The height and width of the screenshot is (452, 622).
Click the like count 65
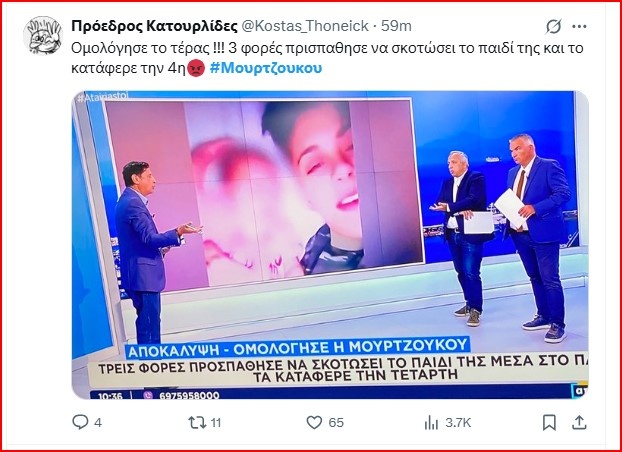click(336, 423)
